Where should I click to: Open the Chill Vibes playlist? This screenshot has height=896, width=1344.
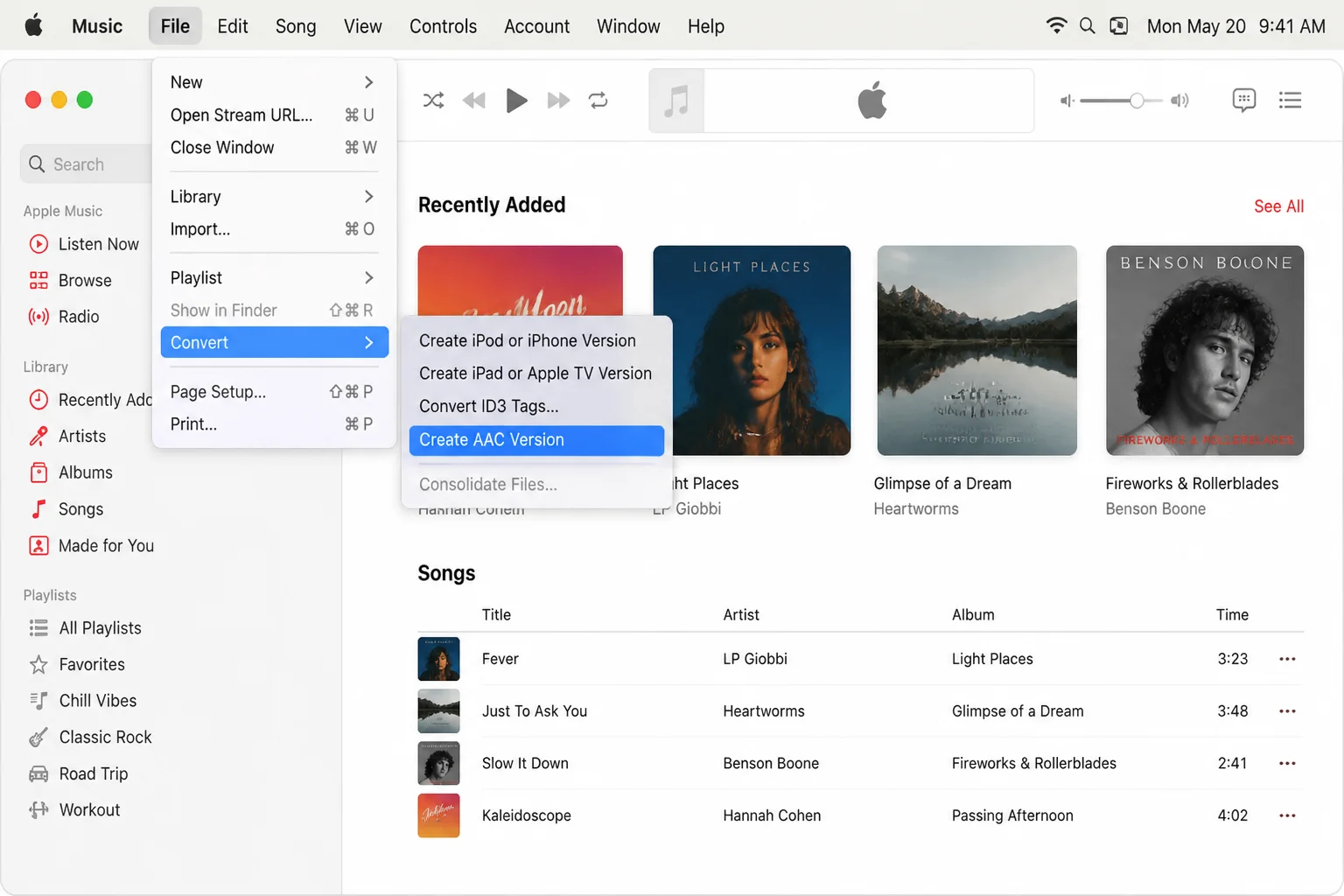pos(82,701)
